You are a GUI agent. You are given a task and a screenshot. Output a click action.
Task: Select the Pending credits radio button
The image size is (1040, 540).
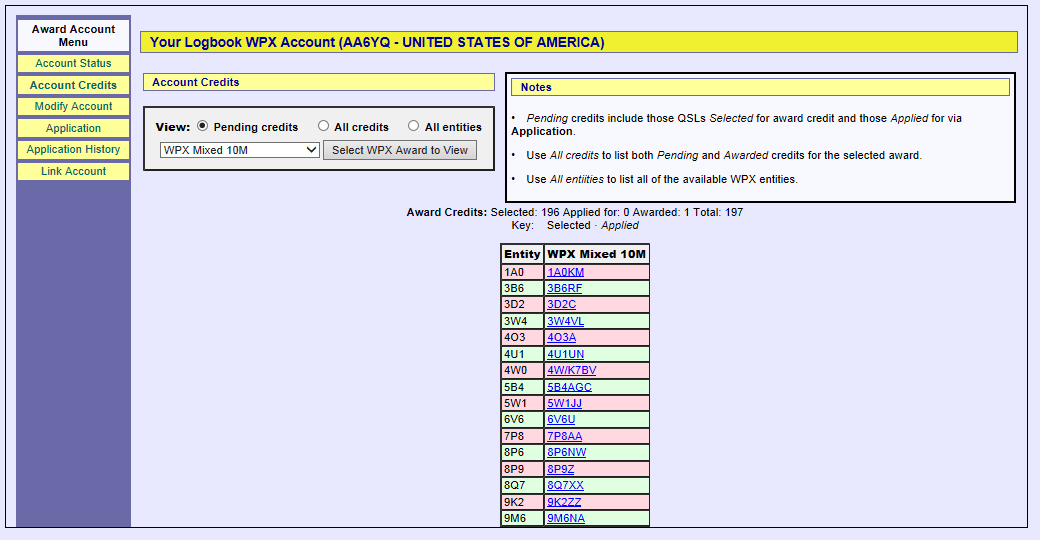(203, 126)
